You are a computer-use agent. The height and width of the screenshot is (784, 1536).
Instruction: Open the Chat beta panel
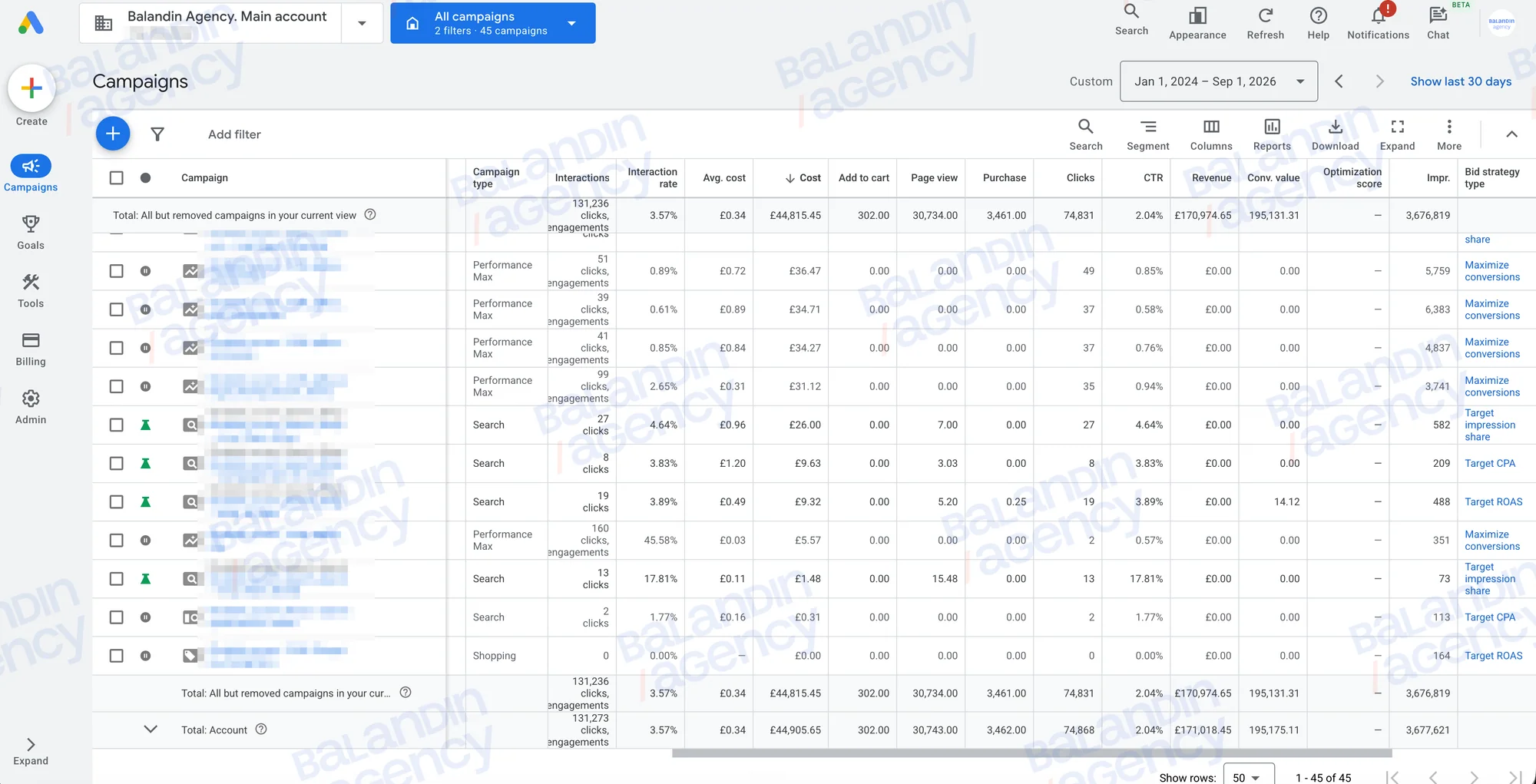point(1438,23)
